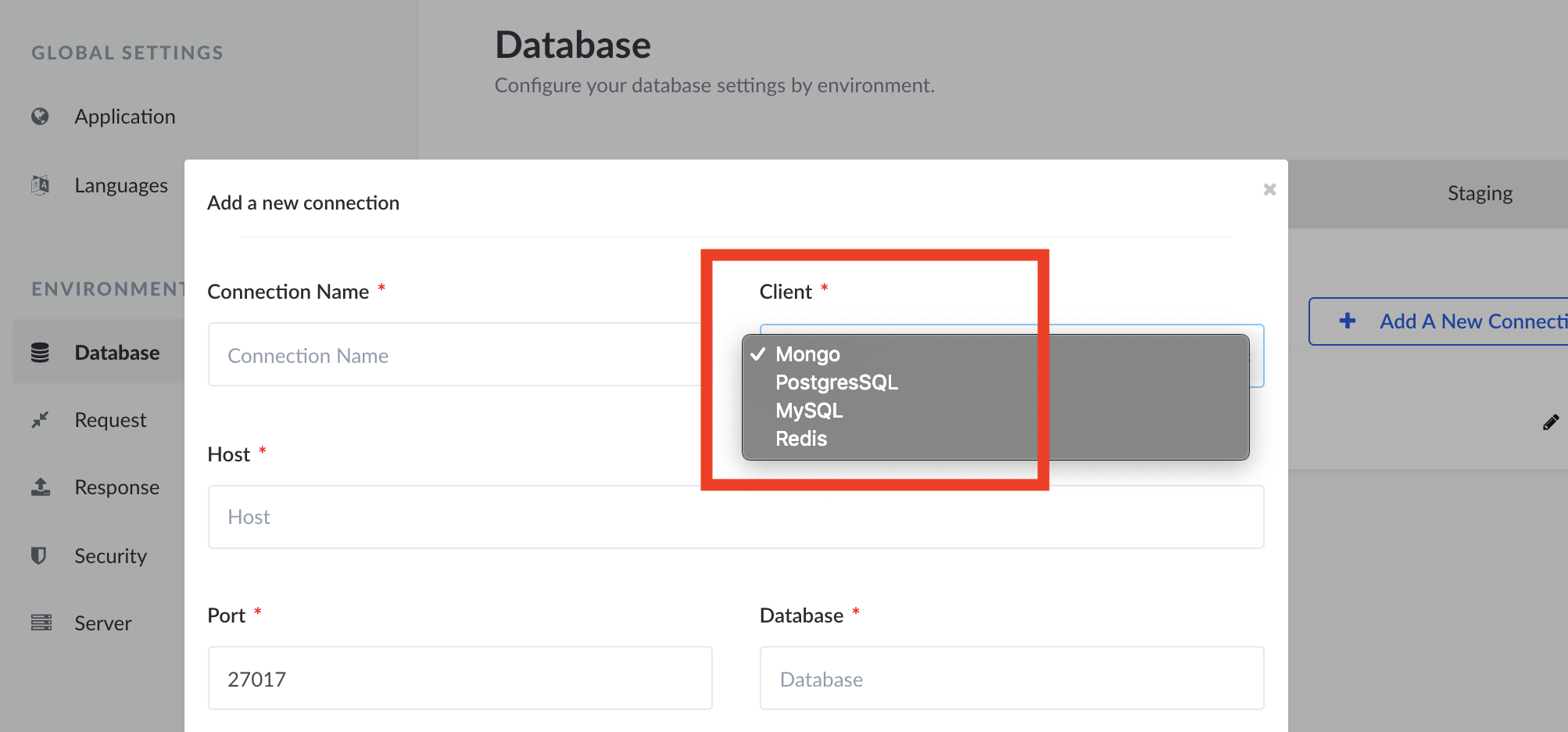The width and height of the screenshot is (1568, 732).
Task: Switch to the Staging environment tab
Action: pyautogui.click(x=1480, y=193)
